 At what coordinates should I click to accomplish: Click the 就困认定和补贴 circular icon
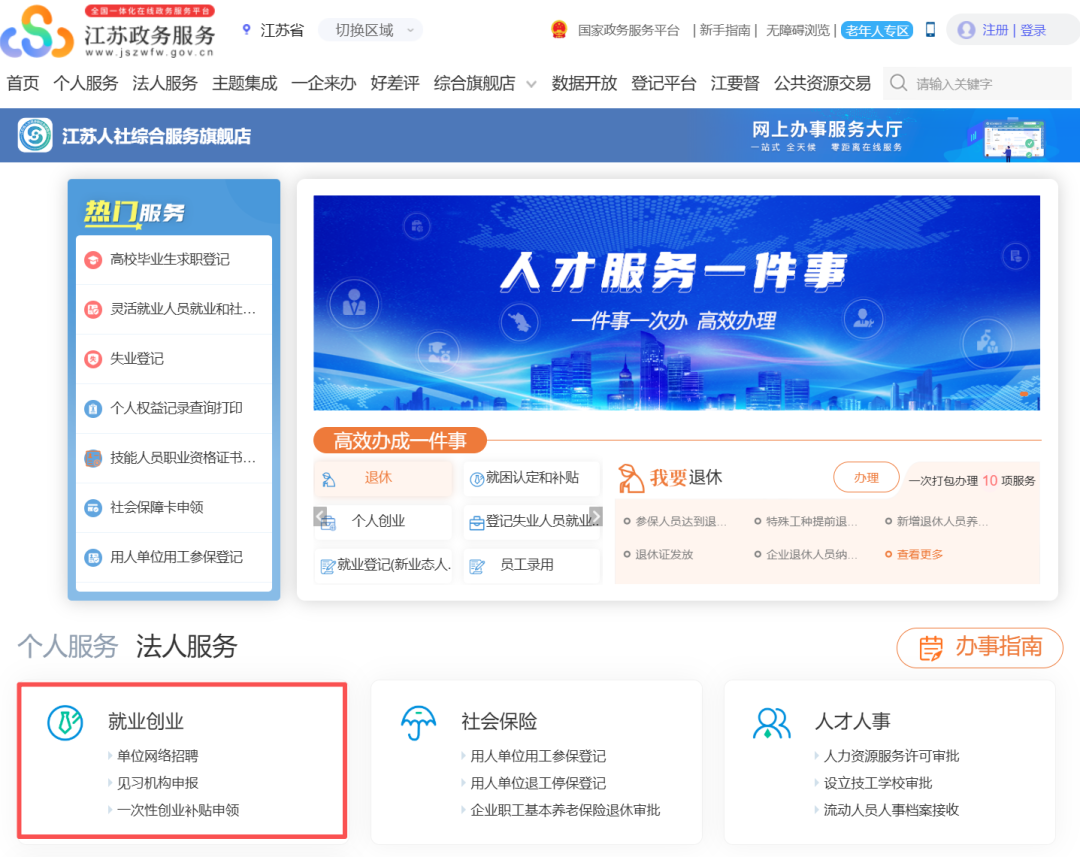click(x=477, y=478)
